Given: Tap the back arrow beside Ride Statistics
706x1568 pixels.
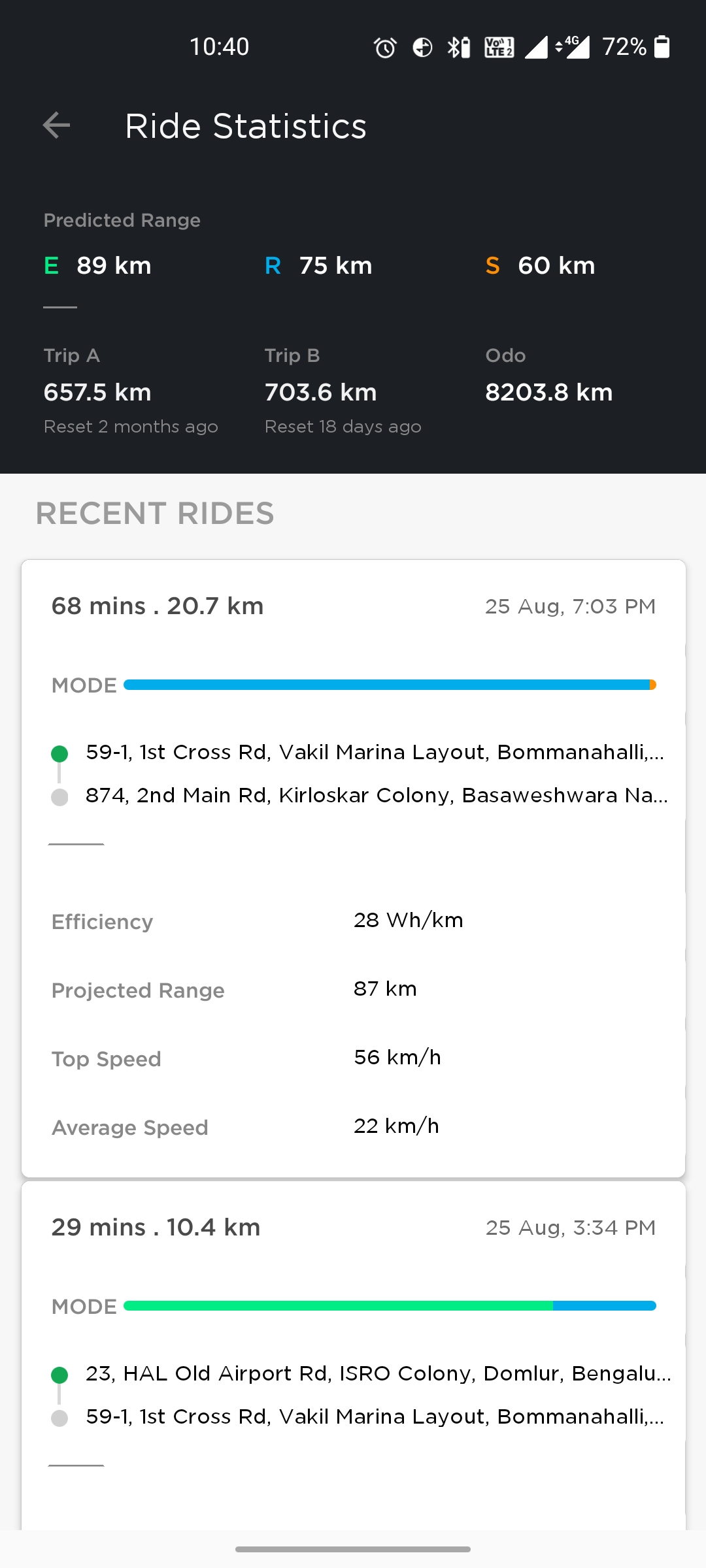Looking at the screenshot, I should point(56,125).
